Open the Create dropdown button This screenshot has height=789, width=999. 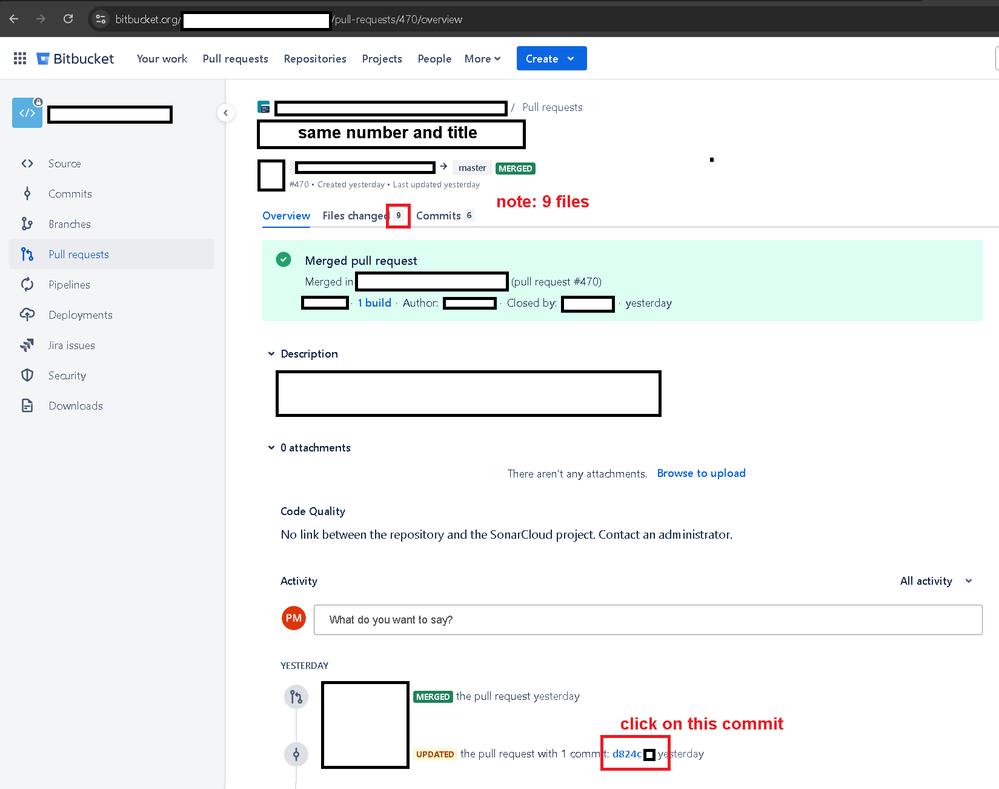tap(551, 59)
